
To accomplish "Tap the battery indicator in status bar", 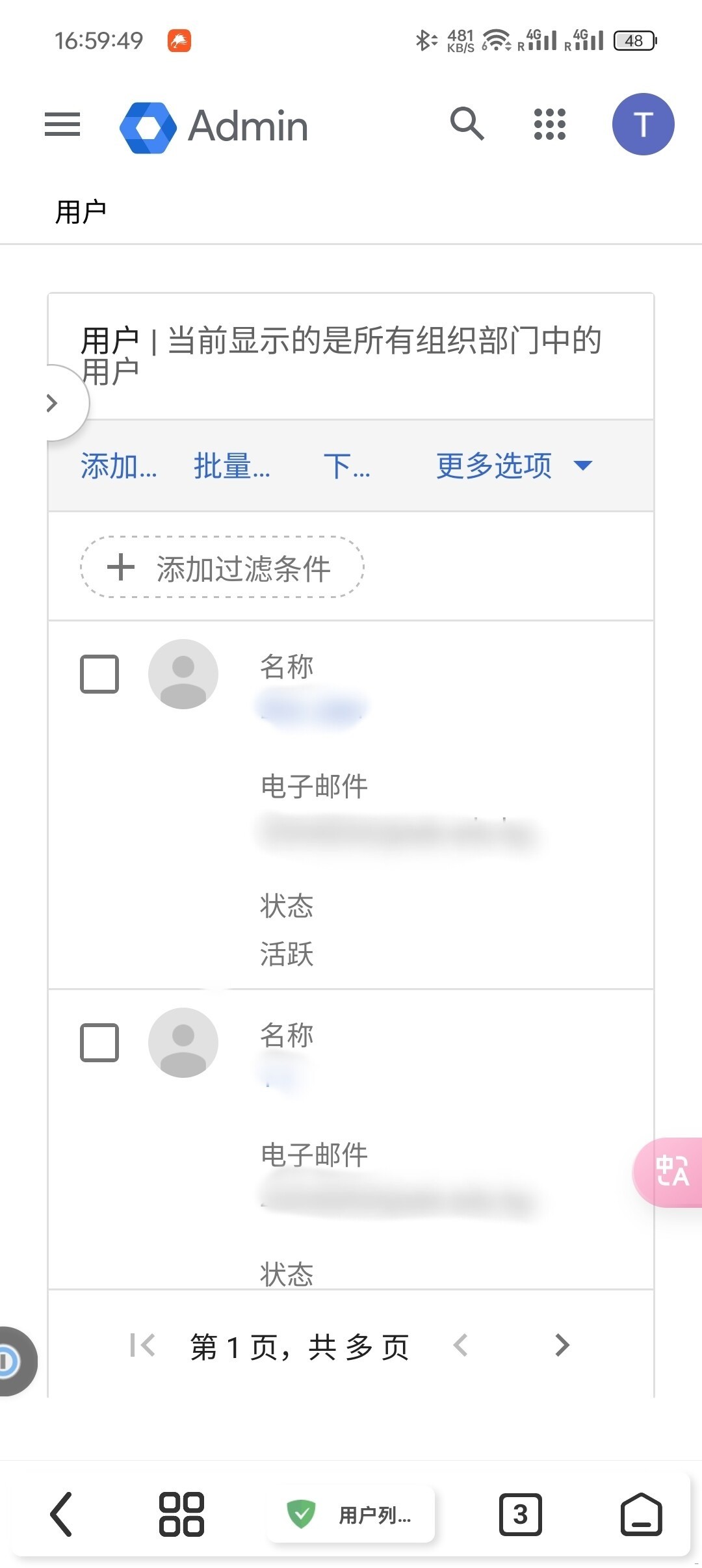I will coord(632,40).
